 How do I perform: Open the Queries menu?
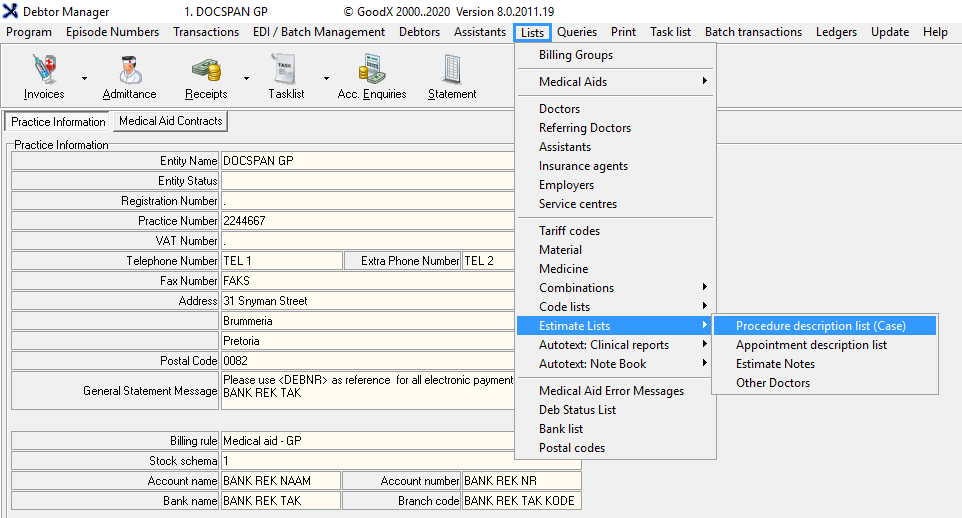pos(577,32)
